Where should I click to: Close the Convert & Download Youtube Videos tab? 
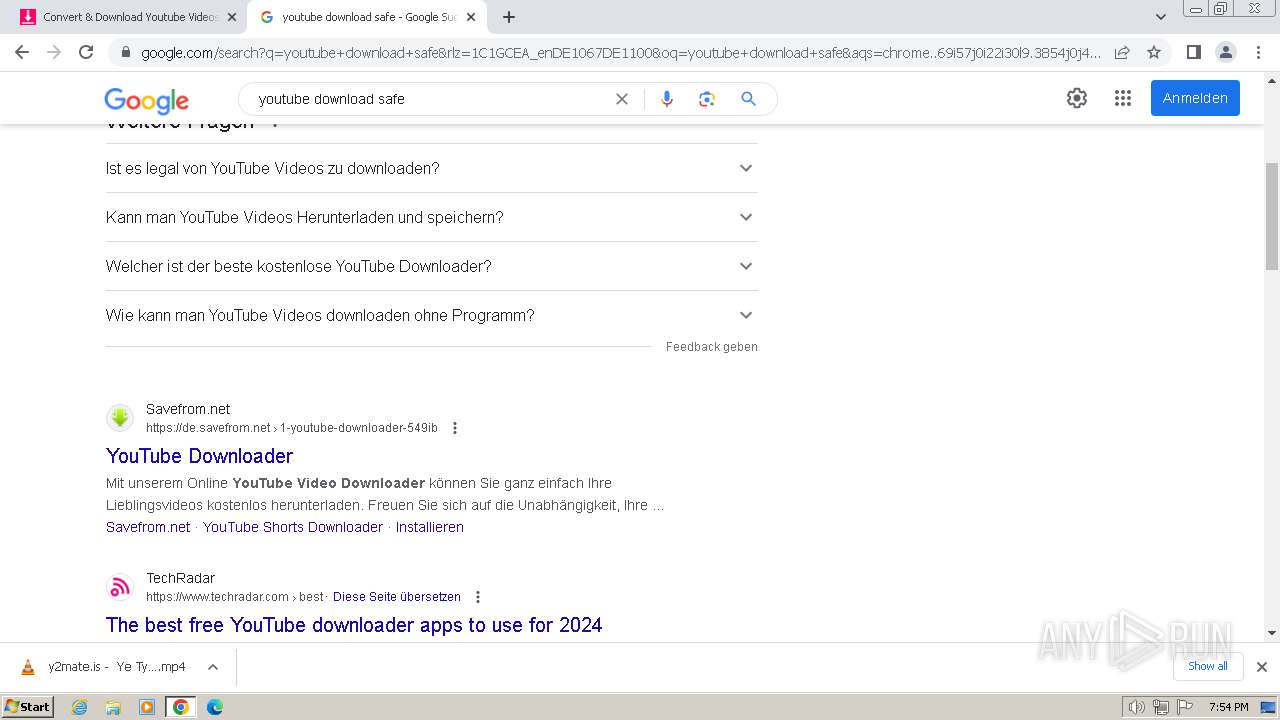(231, 17)
